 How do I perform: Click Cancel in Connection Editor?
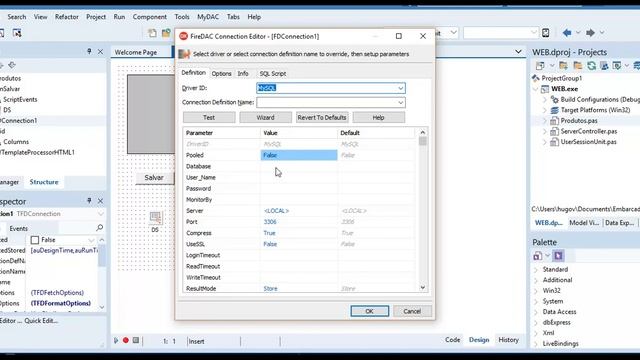click(x=412, y=311)
